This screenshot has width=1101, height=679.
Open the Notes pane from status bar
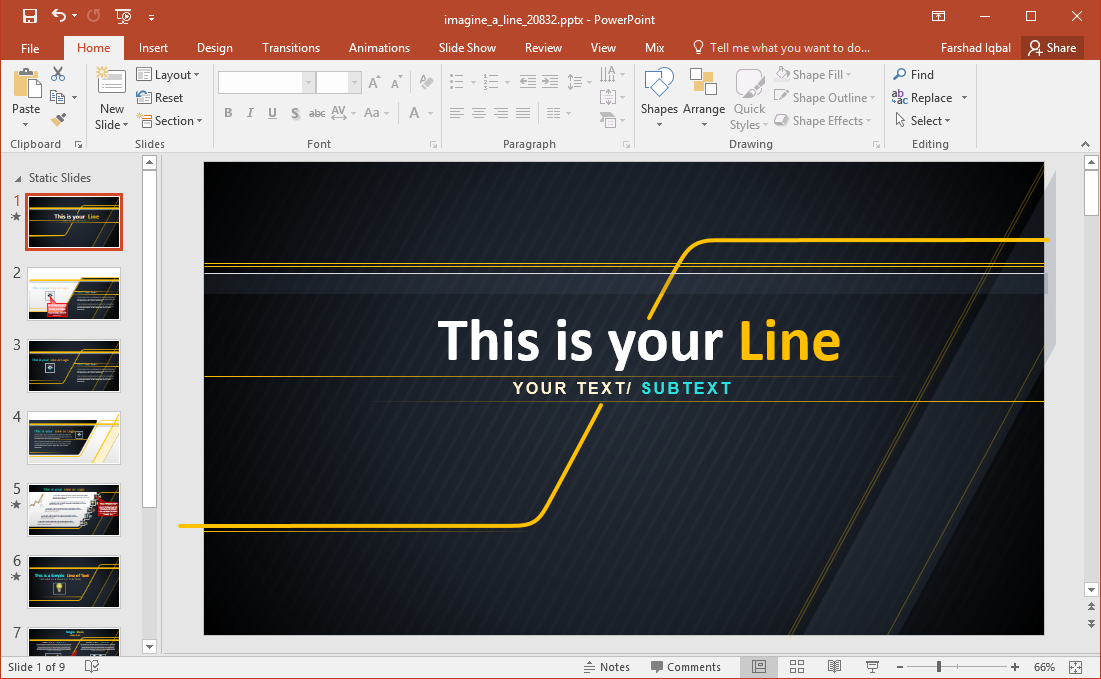point(607,667)
